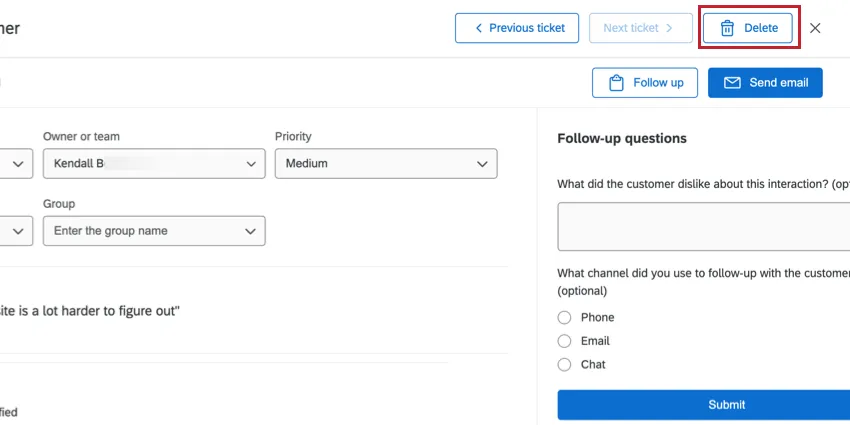Submit the follow-up questions form

(704, 405)
